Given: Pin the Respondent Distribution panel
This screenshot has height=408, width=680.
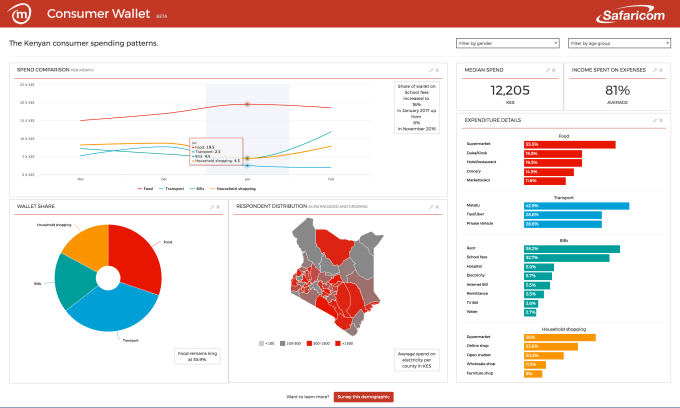Looking at the screenshot, I should [x=431, y=207].
